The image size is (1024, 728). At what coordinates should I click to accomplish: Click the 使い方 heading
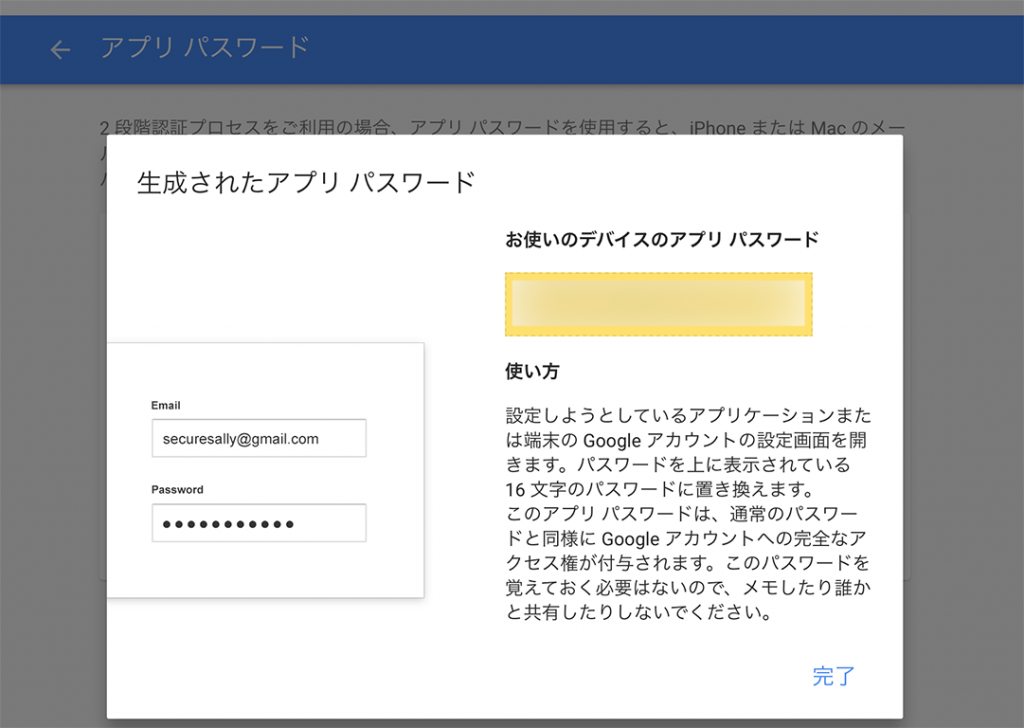pos(532,371)
